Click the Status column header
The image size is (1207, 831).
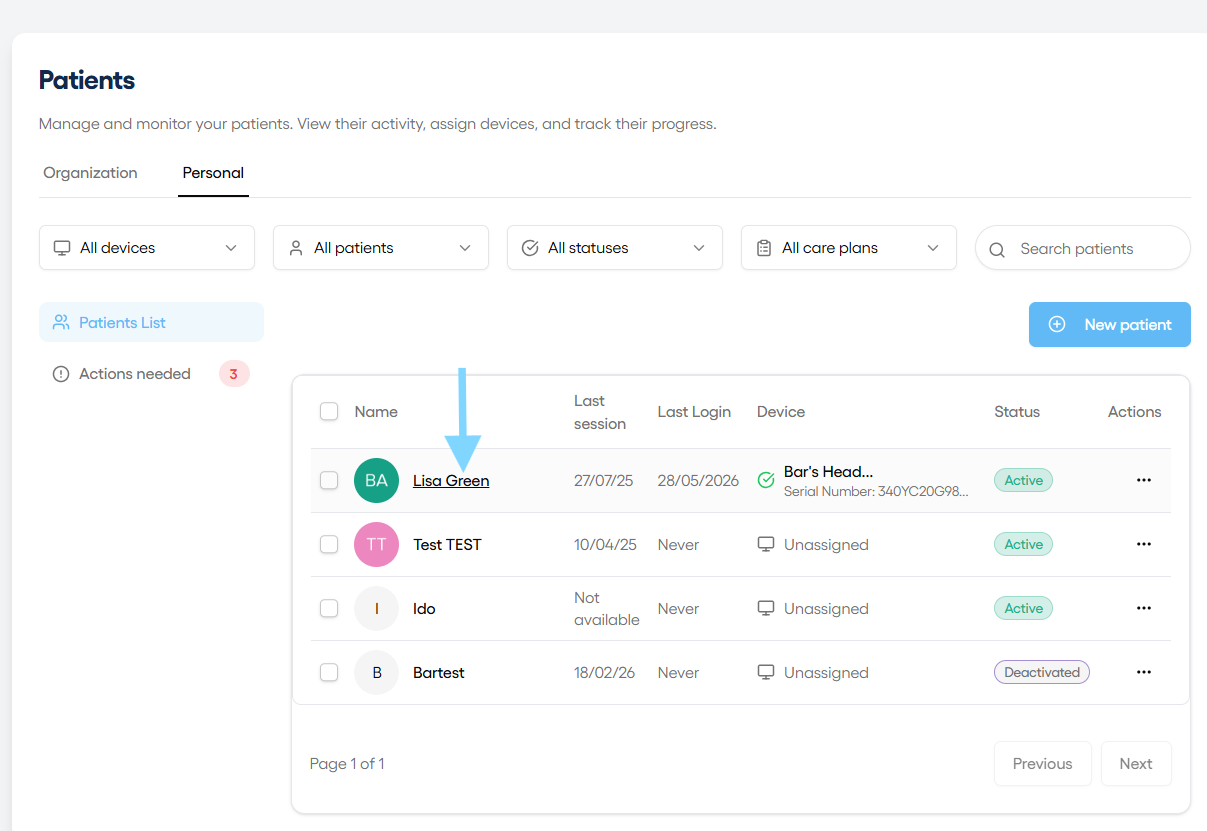[x=1017, y=411]
